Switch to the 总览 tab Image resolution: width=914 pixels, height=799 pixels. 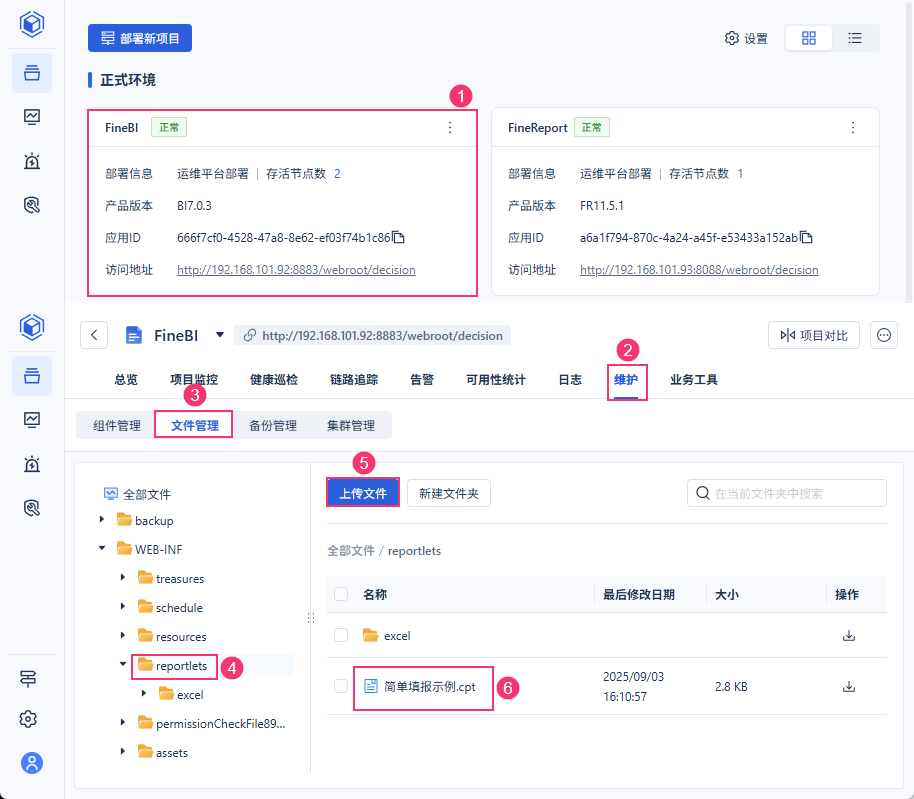tap(126, 380)
